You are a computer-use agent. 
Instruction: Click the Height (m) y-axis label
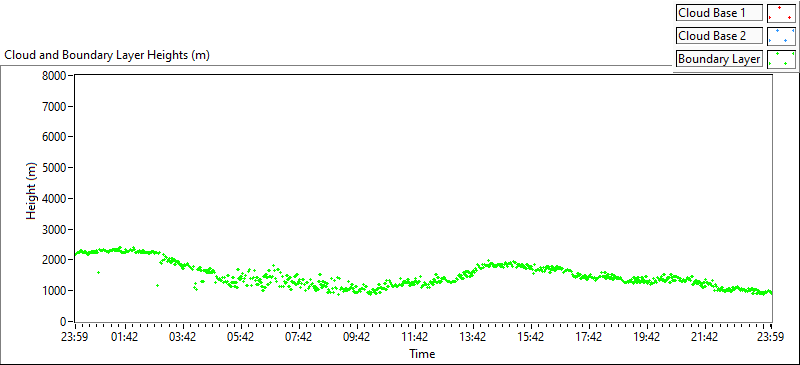pyautogui.click(x=32, y=199)
